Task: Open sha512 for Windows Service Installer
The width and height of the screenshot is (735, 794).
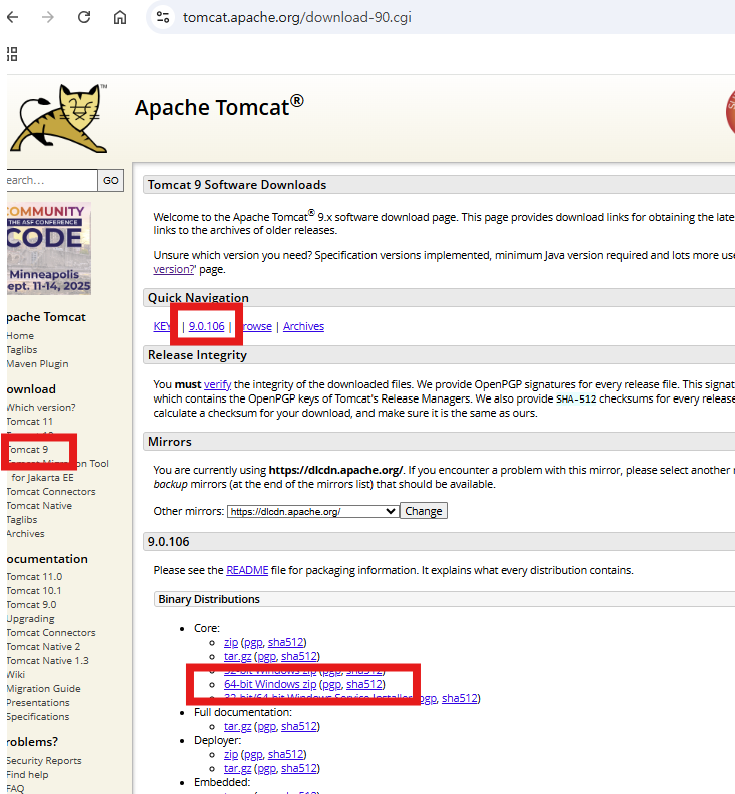Action: click(x=459, y=698)
